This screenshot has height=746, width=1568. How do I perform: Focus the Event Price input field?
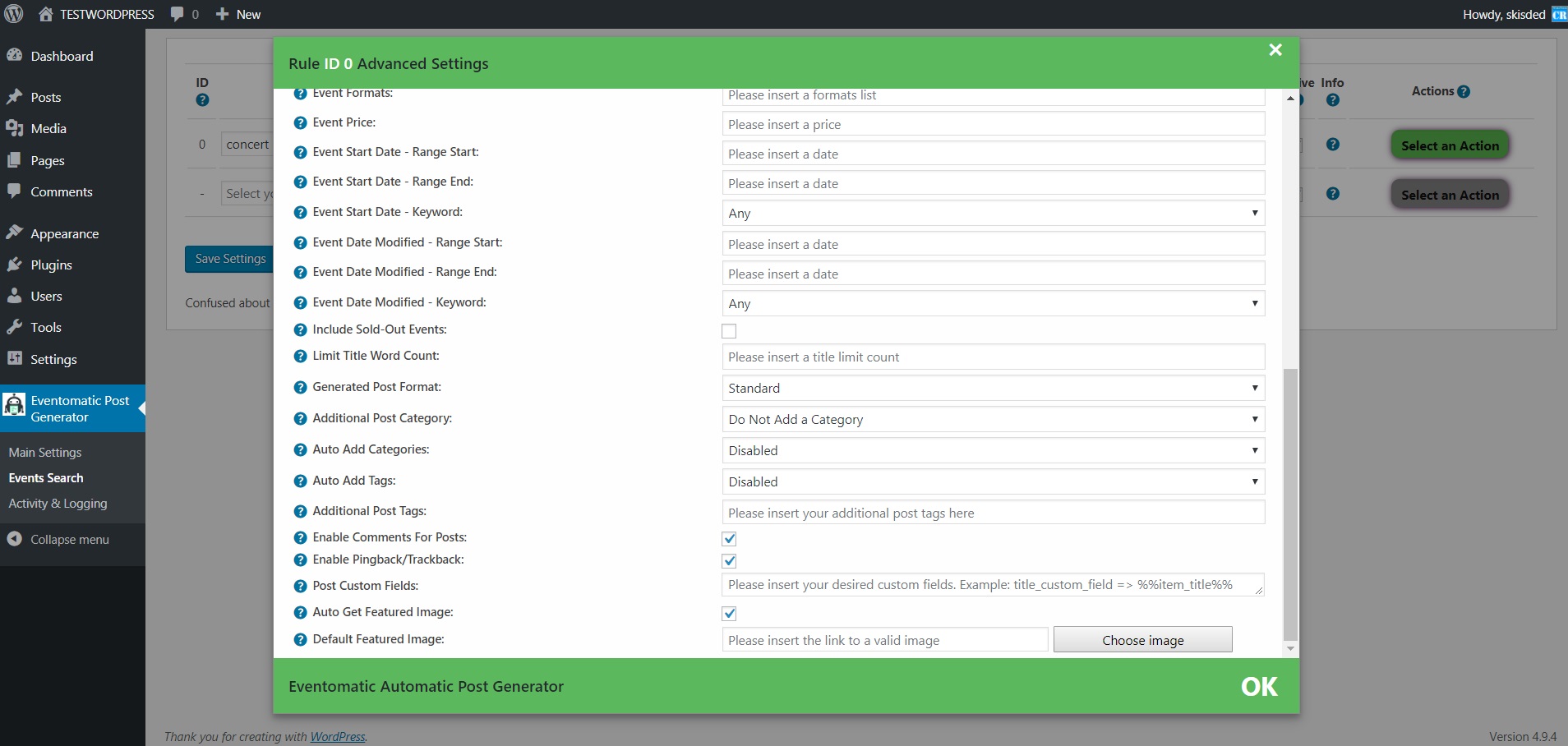tap(993, 124)
